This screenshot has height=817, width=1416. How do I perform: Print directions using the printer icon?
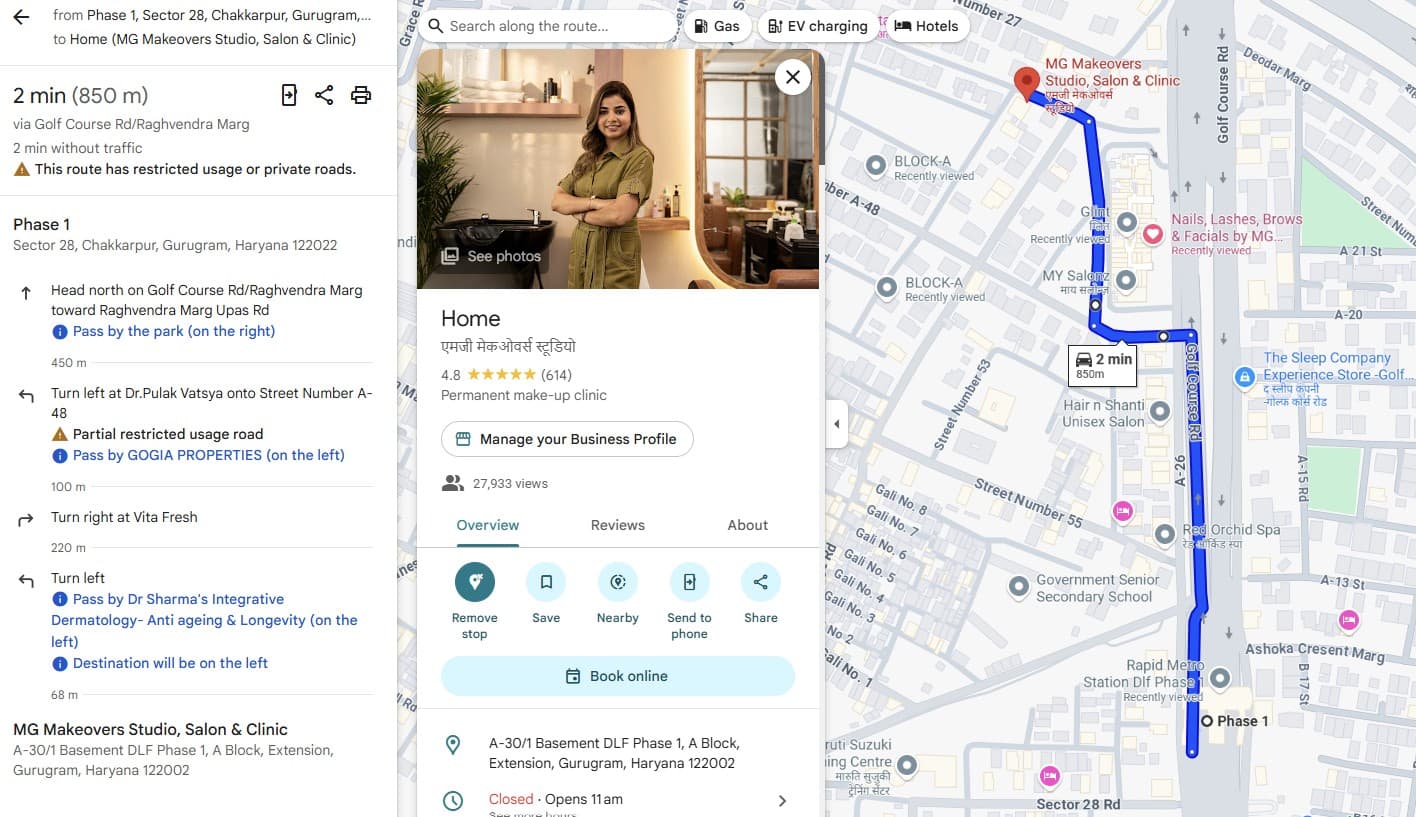coord(361,95)
